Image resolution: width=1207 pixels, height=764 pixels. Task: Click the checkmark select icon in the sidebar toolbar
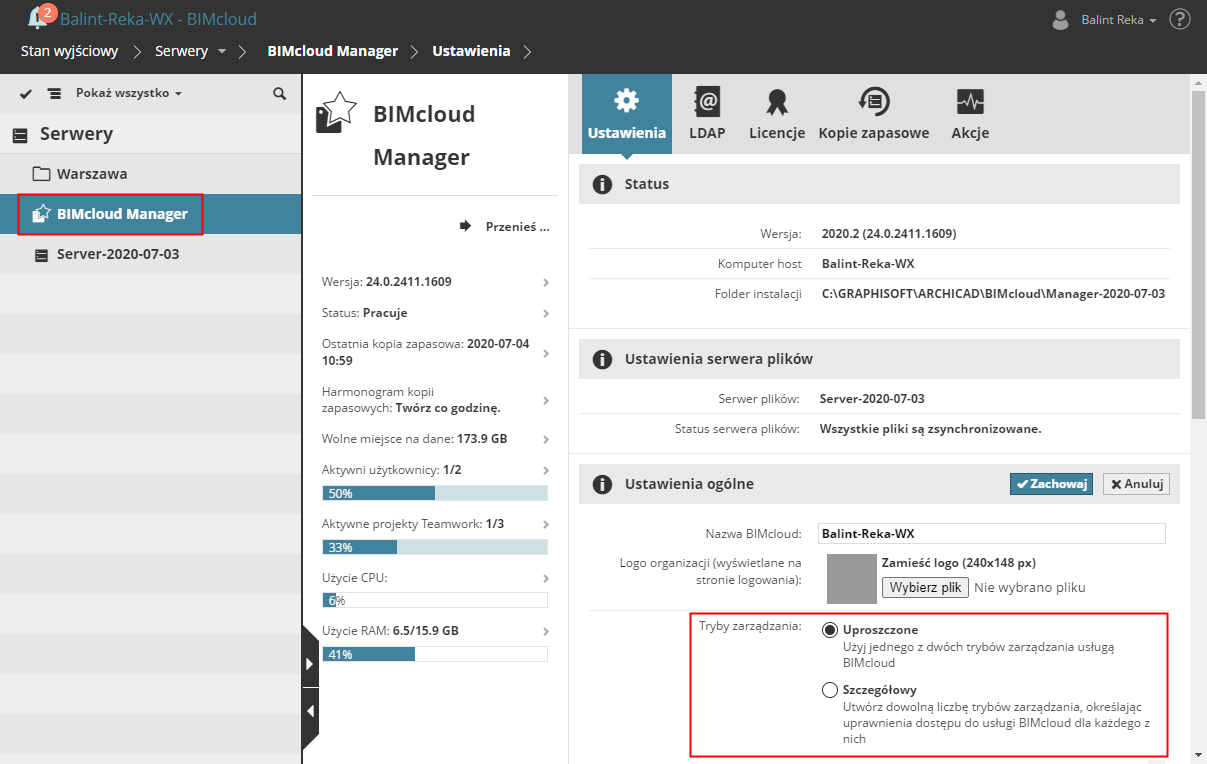click(26, 93)
